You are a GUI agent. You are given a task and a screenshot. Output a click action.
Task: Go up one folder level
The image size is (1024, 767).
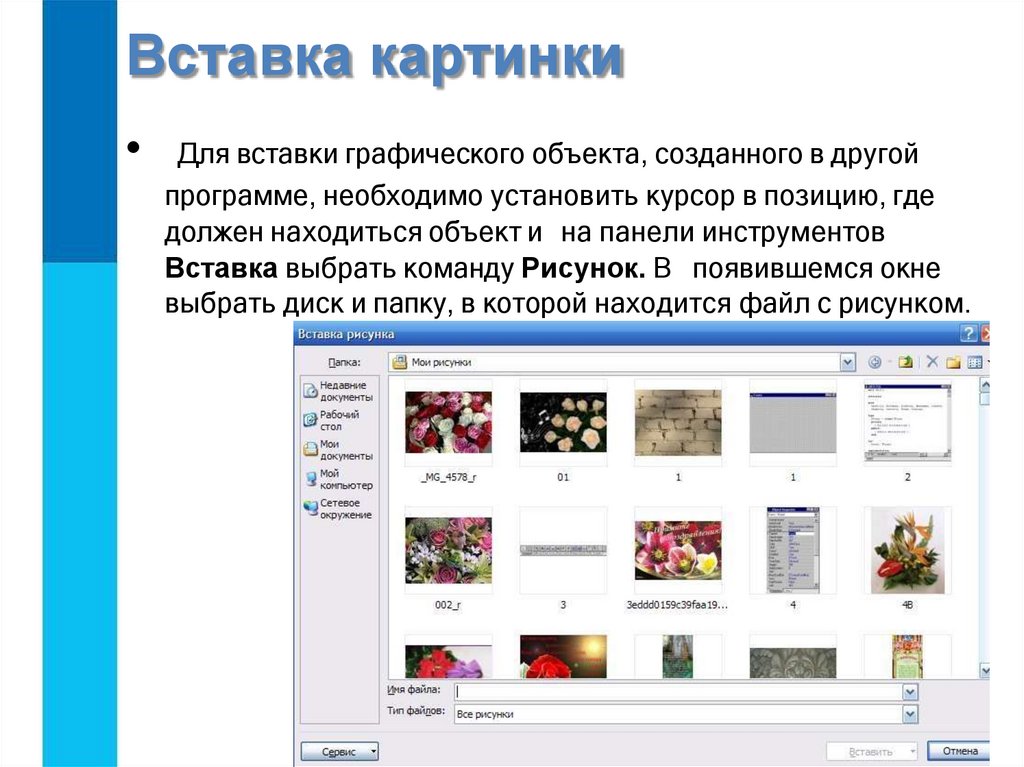click(x=905, y=362)
